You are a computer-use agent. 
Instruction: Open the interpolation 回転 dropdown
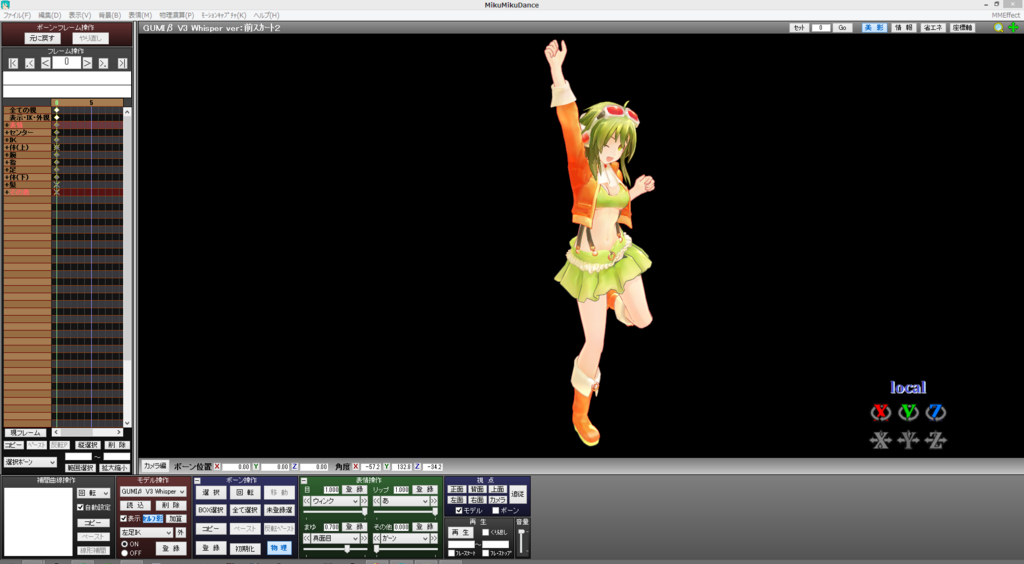(93, 494)
